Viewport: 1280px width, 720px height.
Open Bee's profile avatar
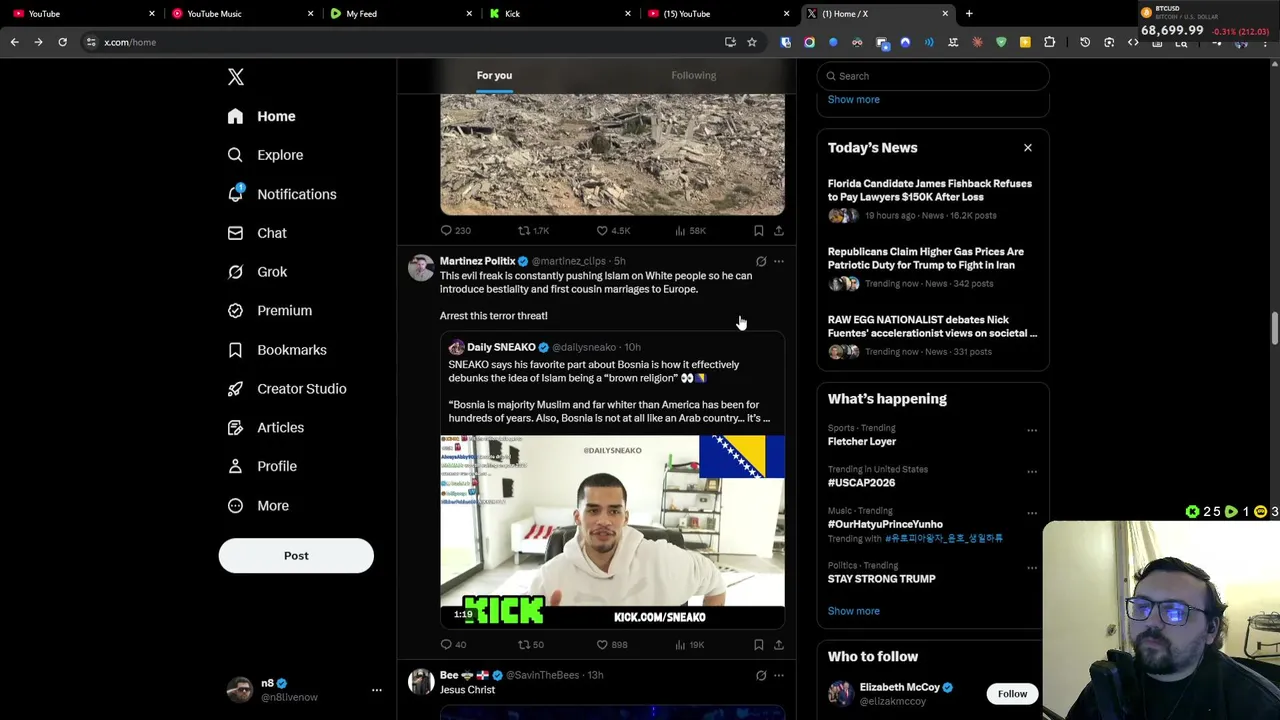[421, 682]
